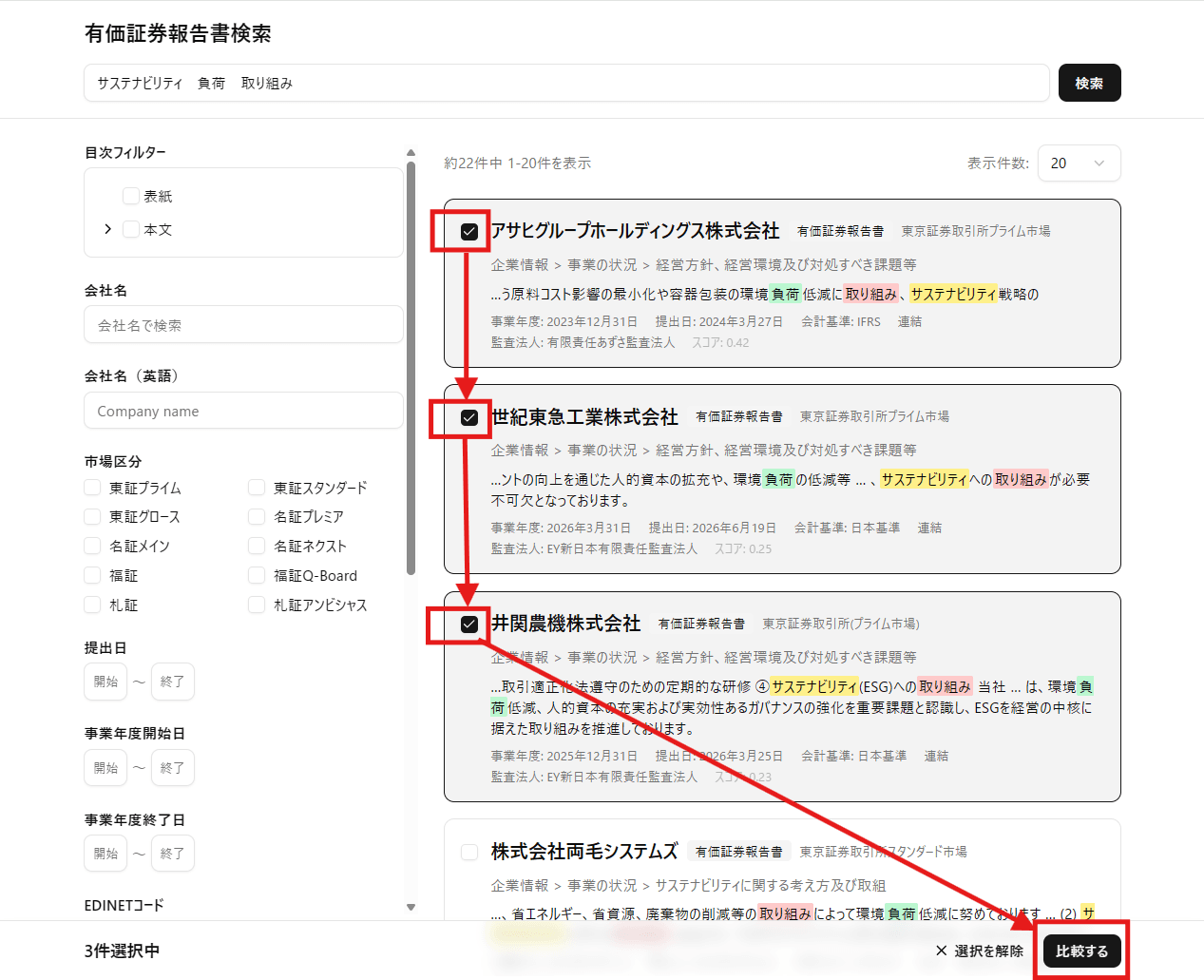Check the 福証 market checkbox
Screen dimensions: 1204x980
pos(92,576)
